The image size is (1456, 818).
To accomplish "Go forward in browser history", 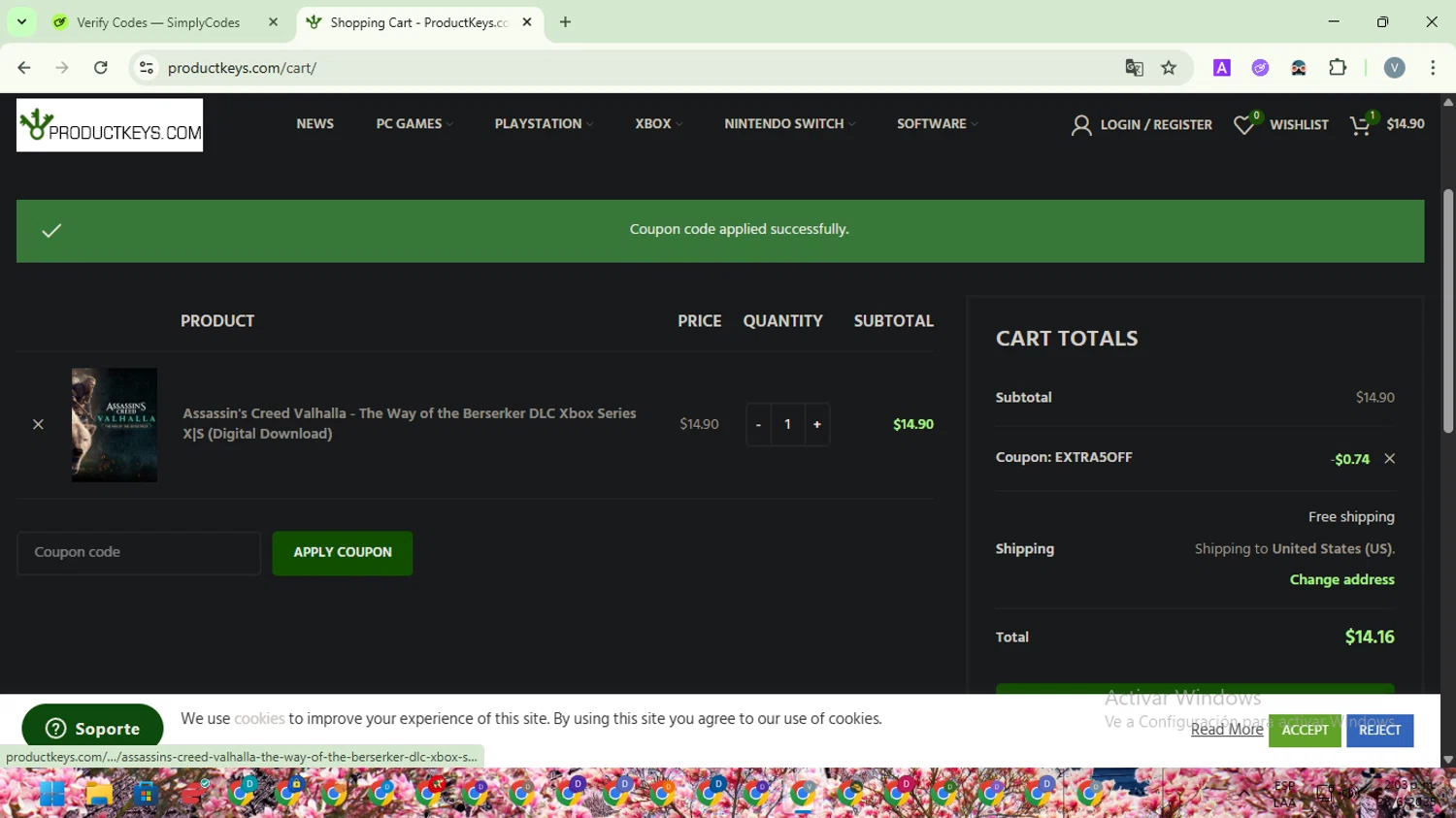I will (62, 68).
